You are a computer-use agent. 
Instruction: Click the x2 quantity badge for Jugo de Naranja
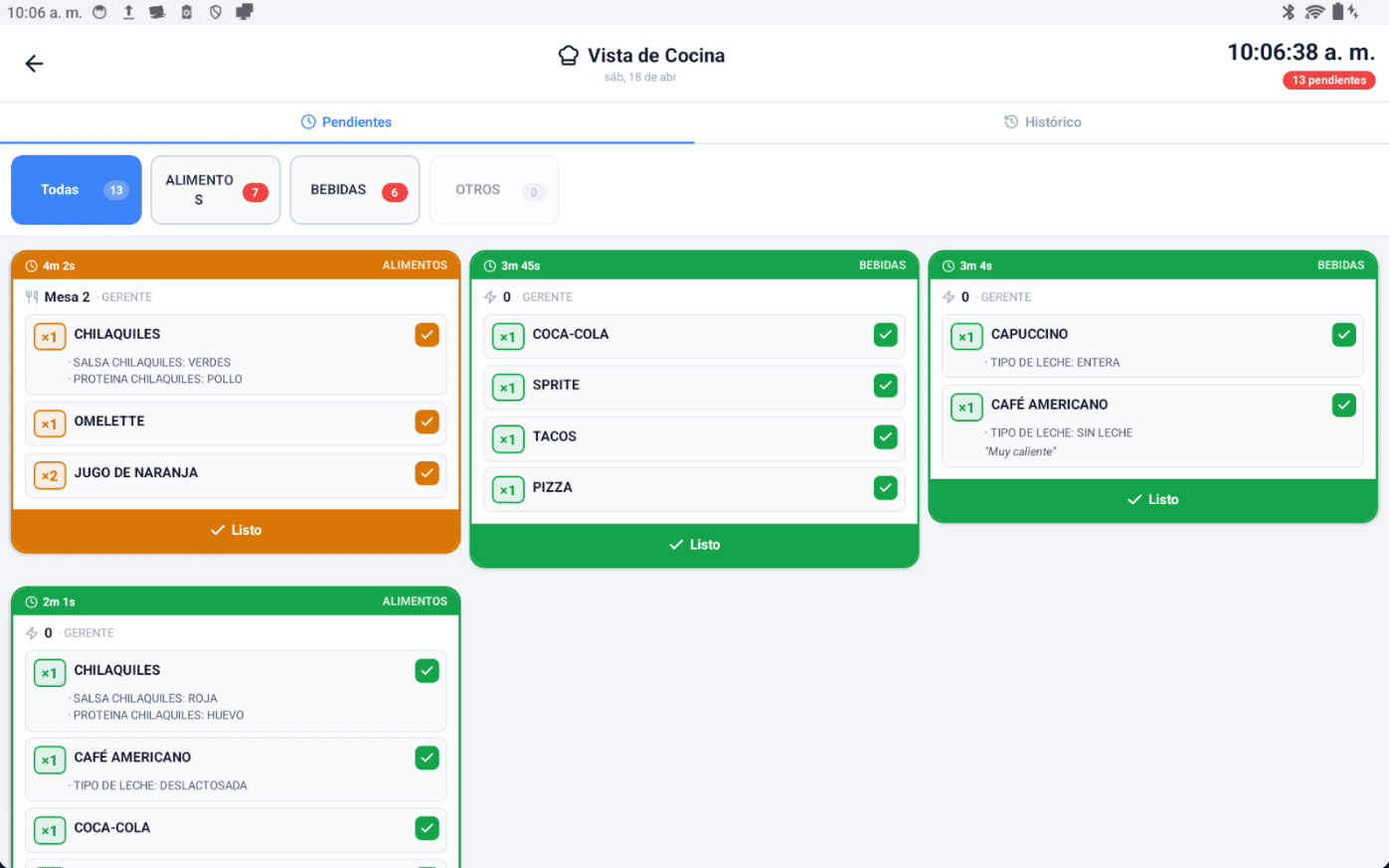coord(49,475)
